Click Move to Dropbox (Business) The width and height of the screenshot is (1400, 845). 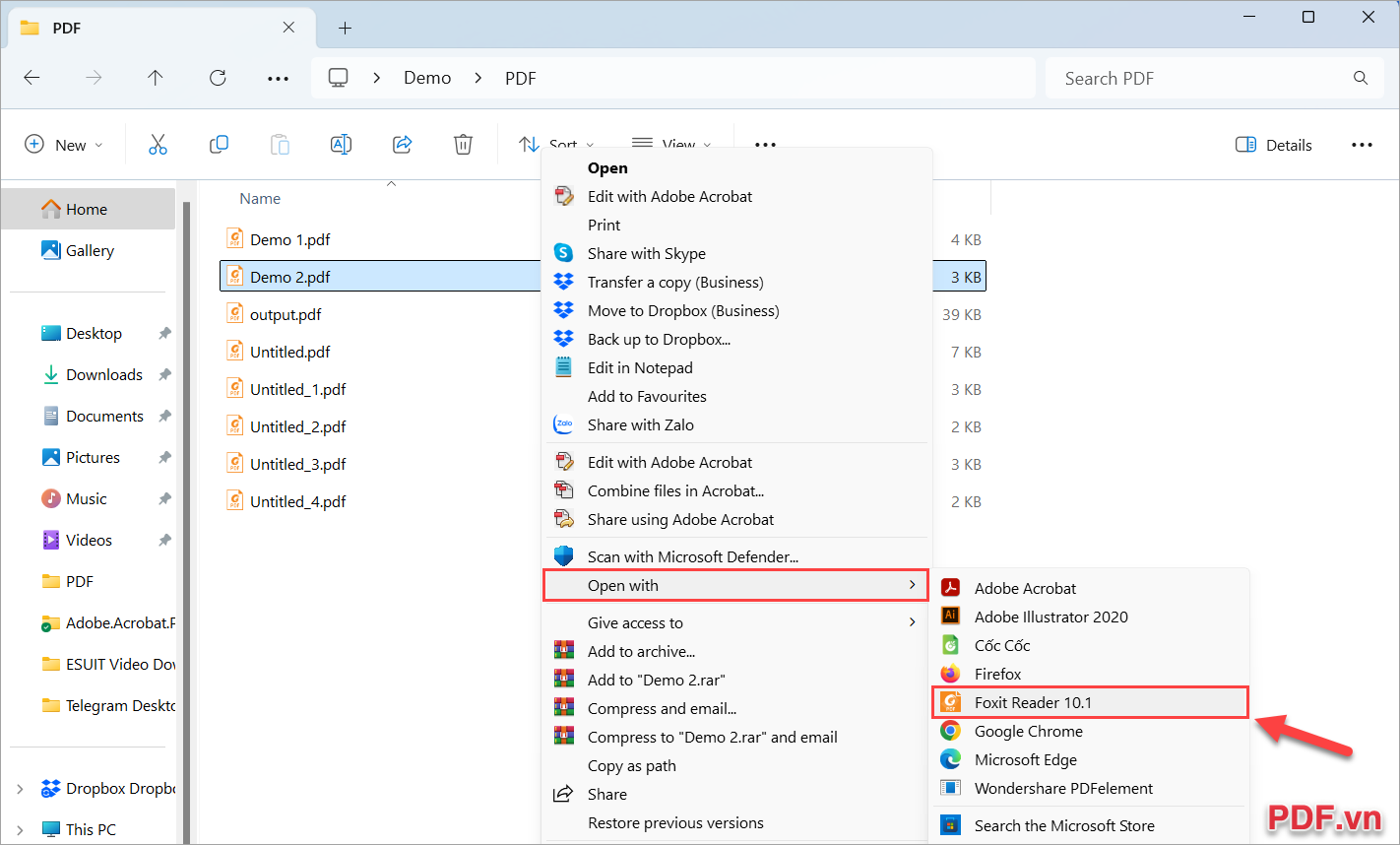click(x=736, y=310)
